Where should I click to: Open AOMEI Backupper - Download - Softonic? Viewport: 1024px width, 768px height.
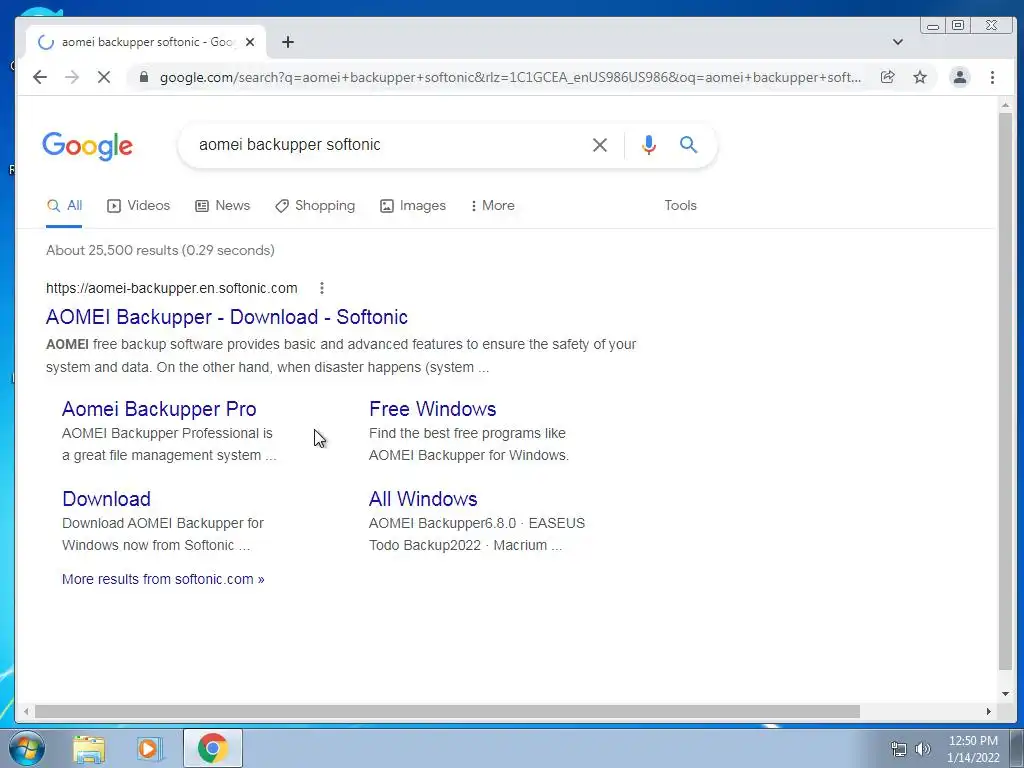tap(227, 317)
